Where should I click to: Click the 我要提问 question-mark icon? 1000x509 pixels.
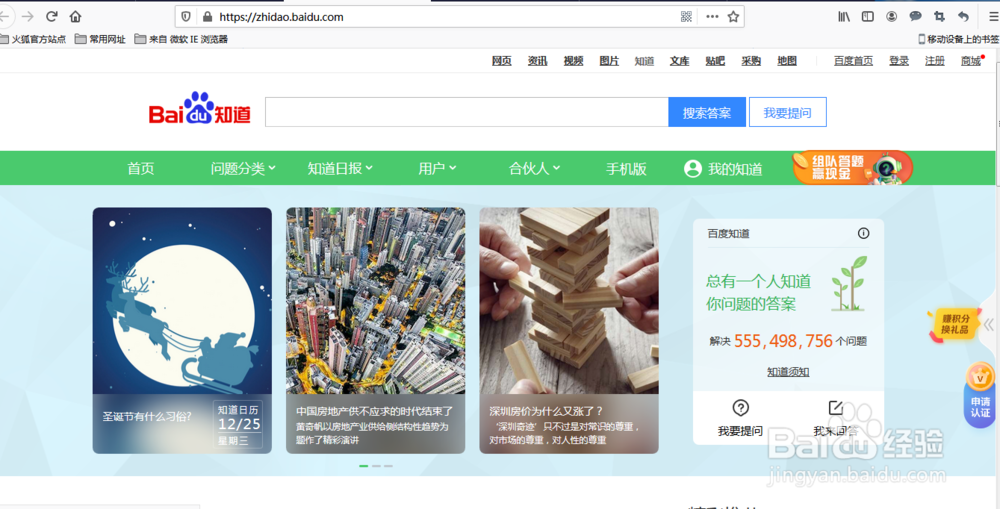(x=740, y=408)
